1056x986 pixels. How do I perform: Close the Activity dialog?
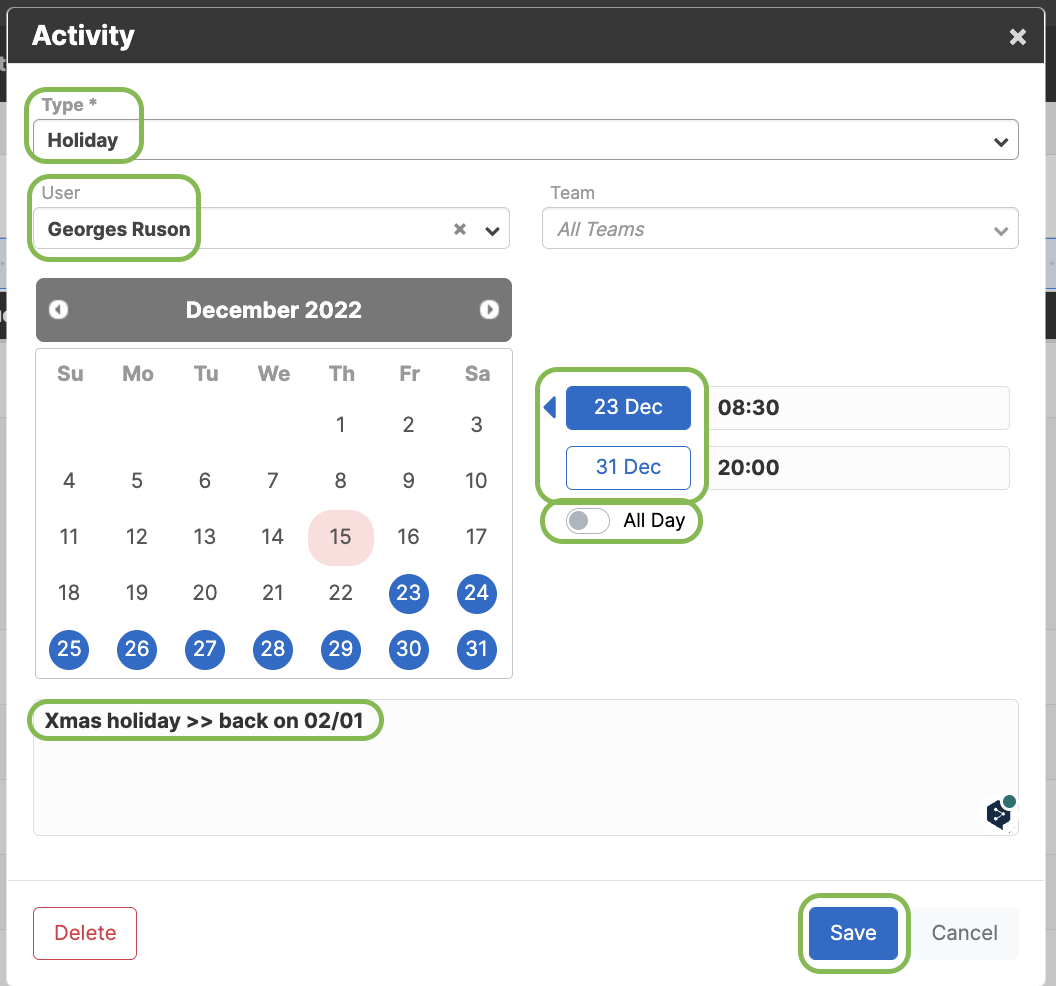pyautogui.click(x=1018, y=36)
